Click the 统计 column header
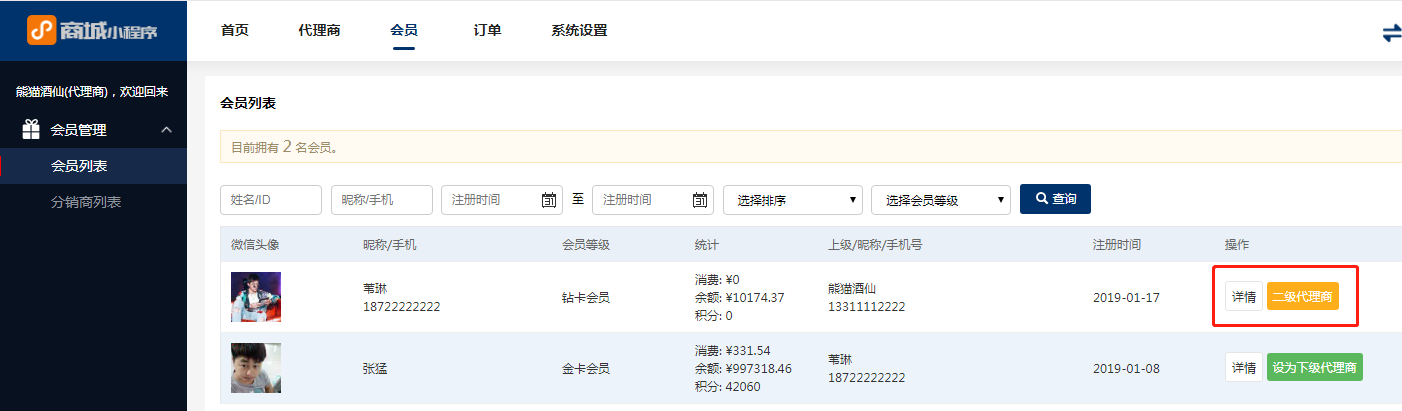 (x=707, y=245)
